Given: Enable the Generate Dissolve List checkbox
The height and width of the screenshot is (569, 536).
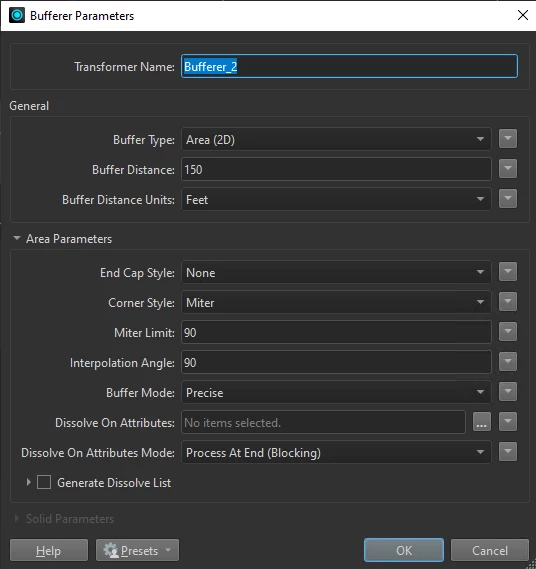Looking at the screenshot, I should [44, 482].
